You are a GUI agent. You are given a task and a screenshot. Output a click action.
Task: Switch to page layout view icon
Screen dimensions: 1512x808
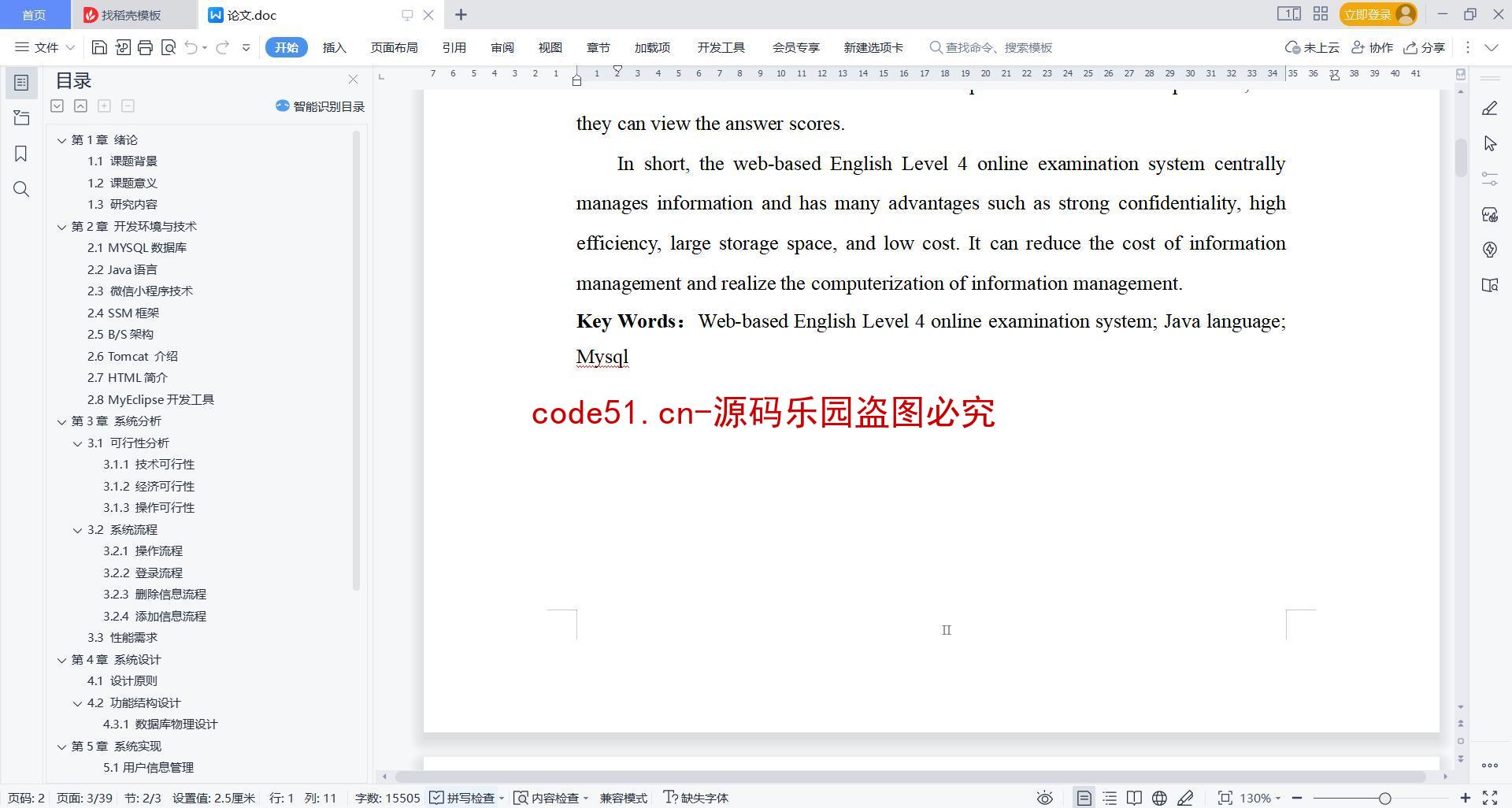click(x=1084, y=798)
